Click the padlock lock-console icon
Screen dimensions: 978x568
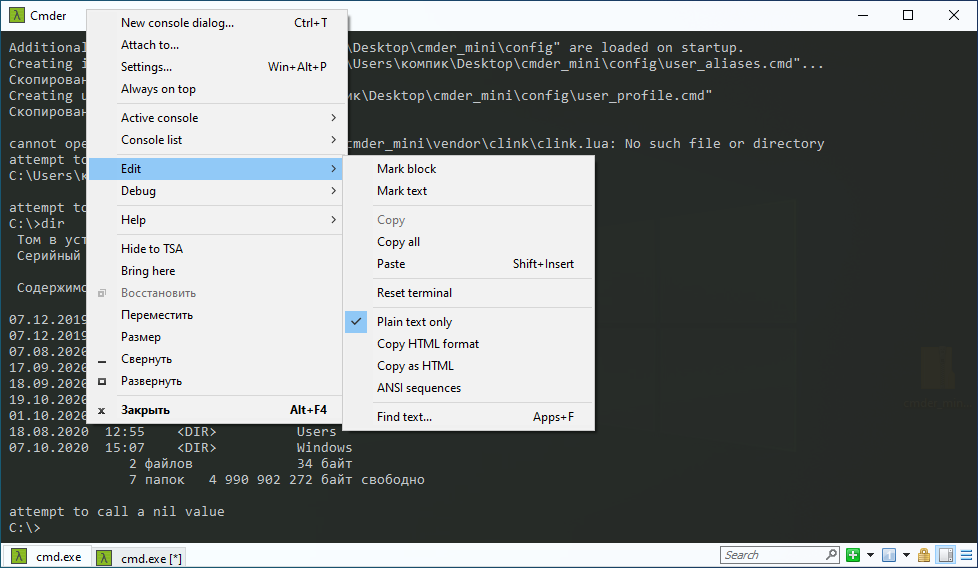click(924, 555)
